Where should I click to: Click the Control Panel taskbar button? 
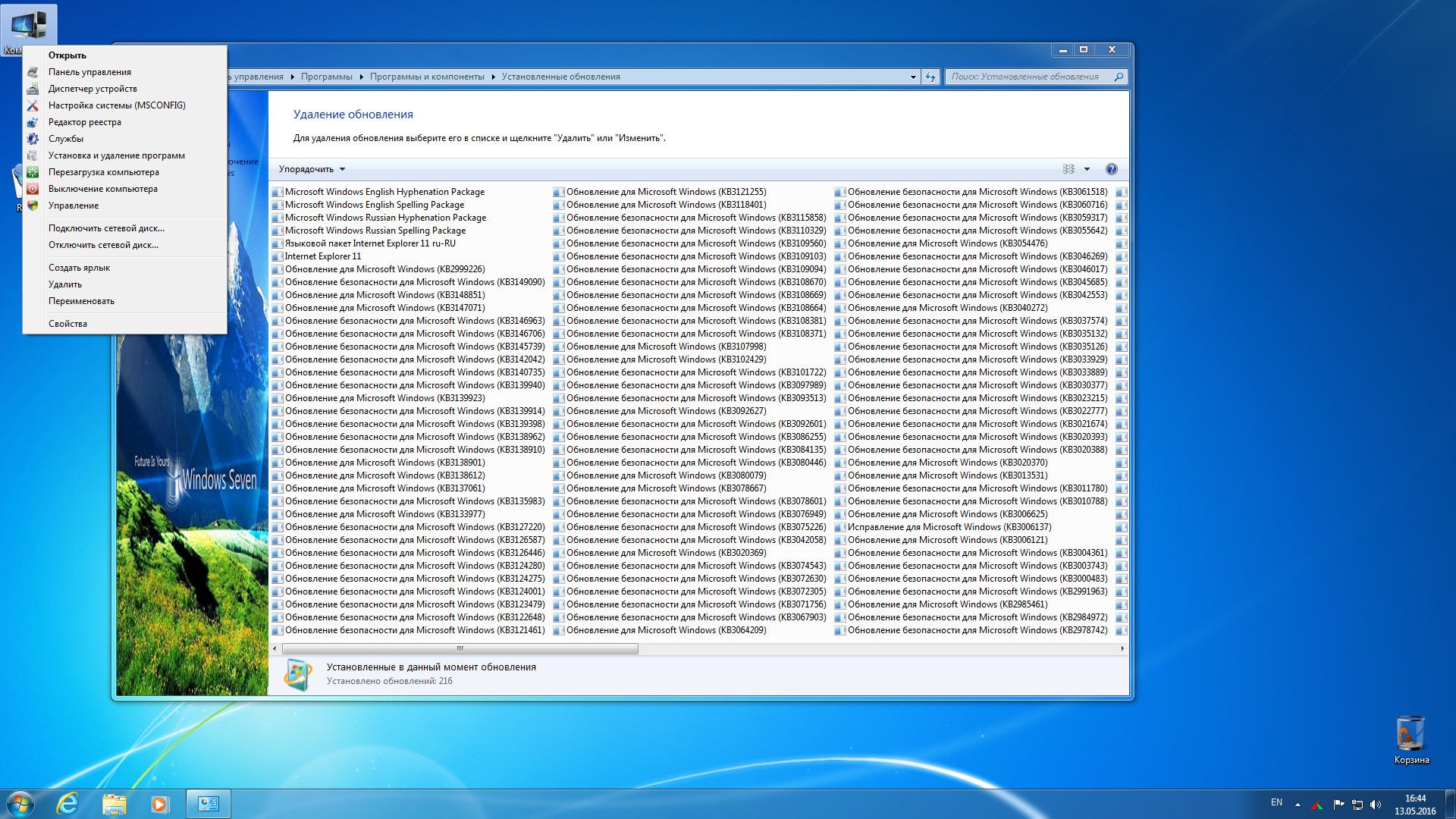click(x=208, y=804)
